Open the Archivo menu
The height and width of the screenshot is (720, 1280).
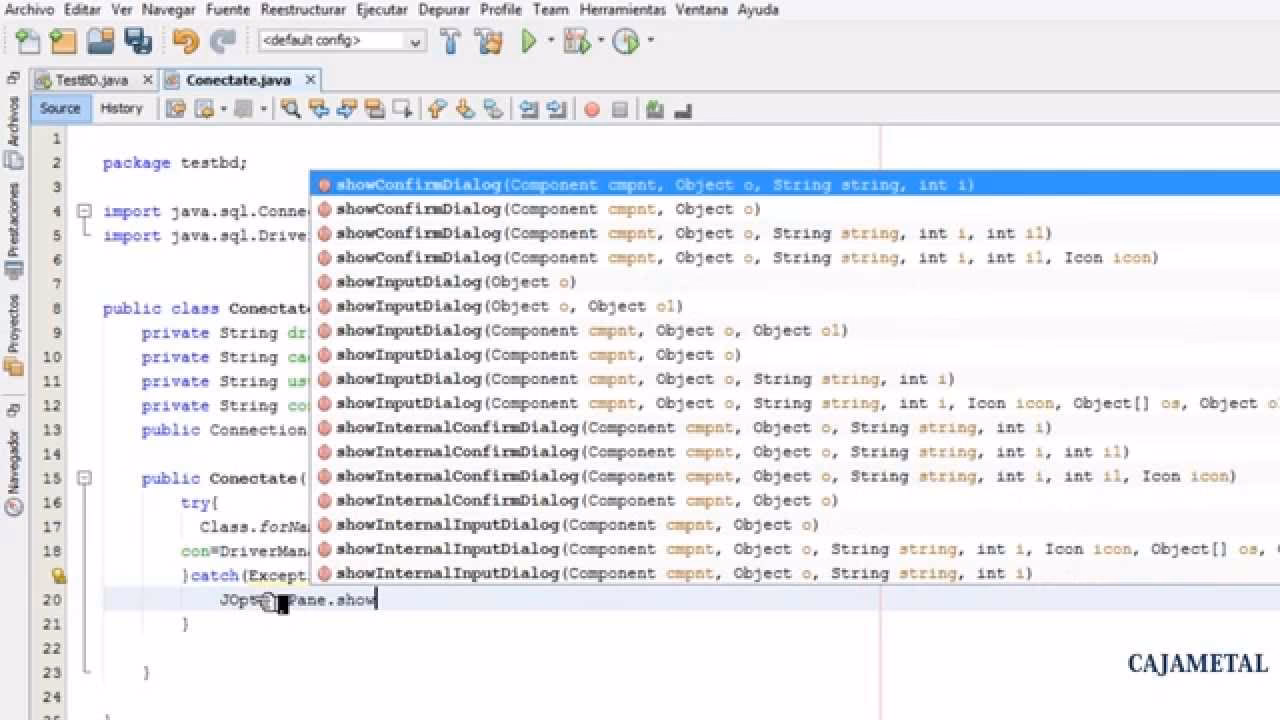(x=28, y=9)
